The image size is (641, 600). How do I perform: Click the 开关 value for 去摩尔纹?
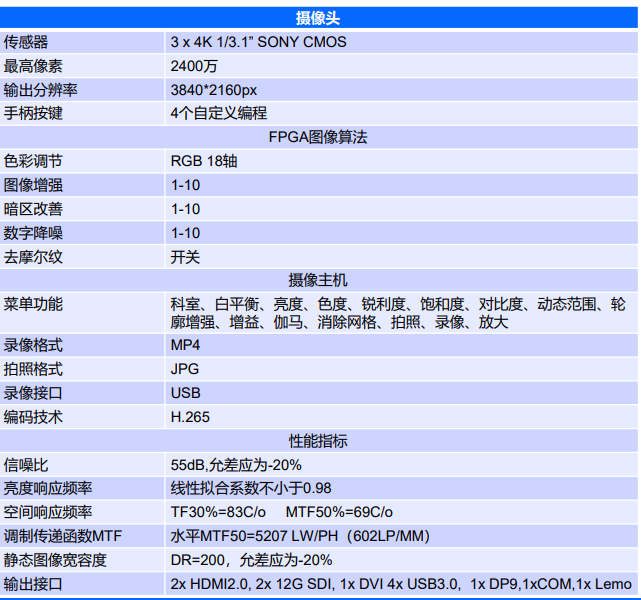(x=186, y=257)
